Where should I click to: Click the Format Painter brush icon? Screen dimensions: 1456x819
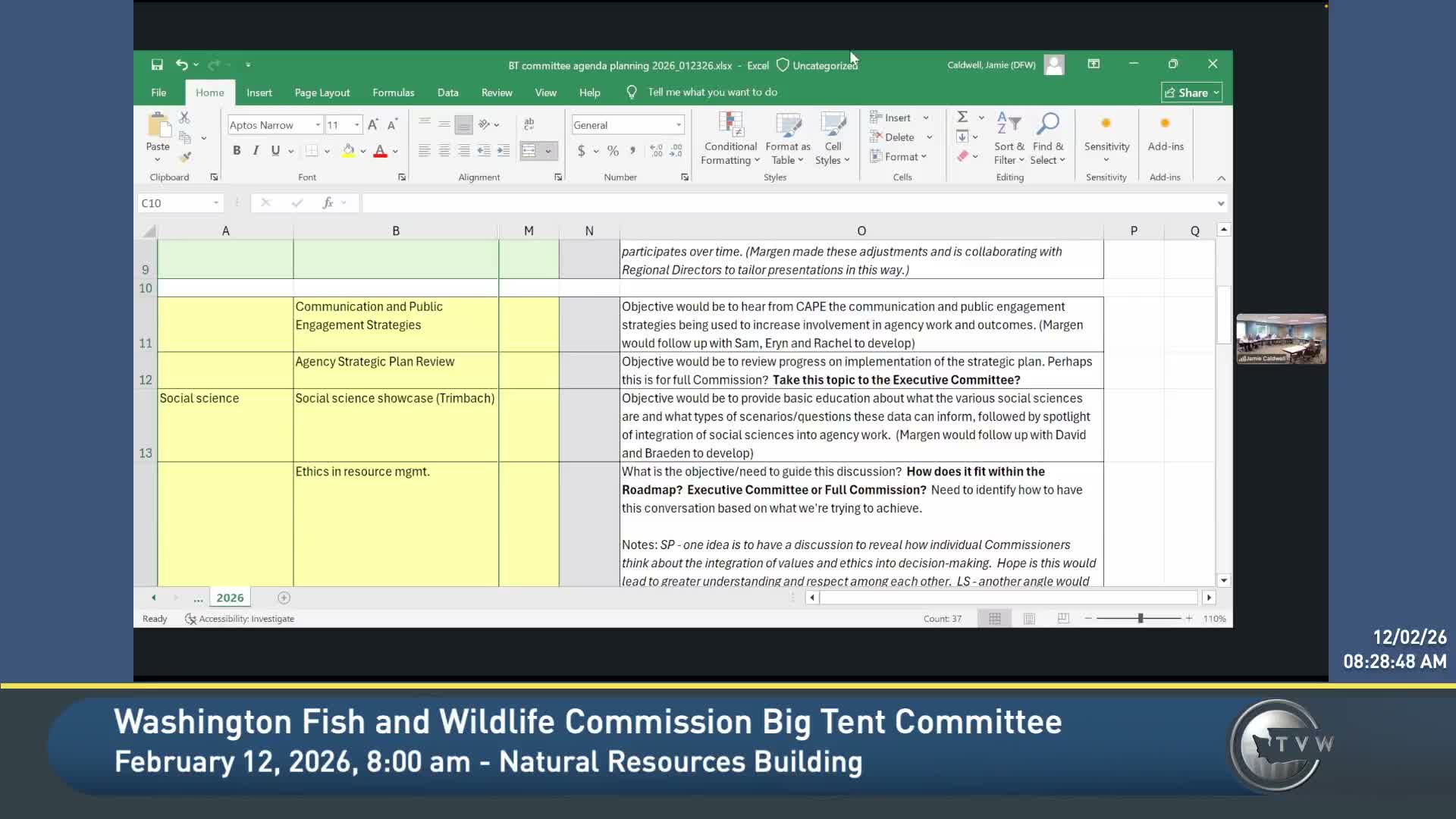(185, 157)
